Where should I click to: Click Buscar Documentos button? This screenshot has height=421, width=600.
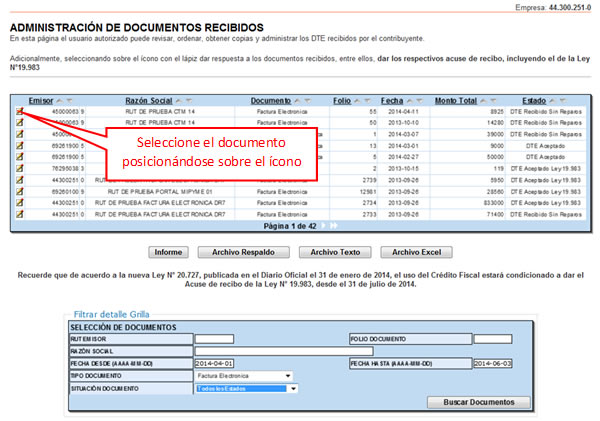tap(479, 402)
